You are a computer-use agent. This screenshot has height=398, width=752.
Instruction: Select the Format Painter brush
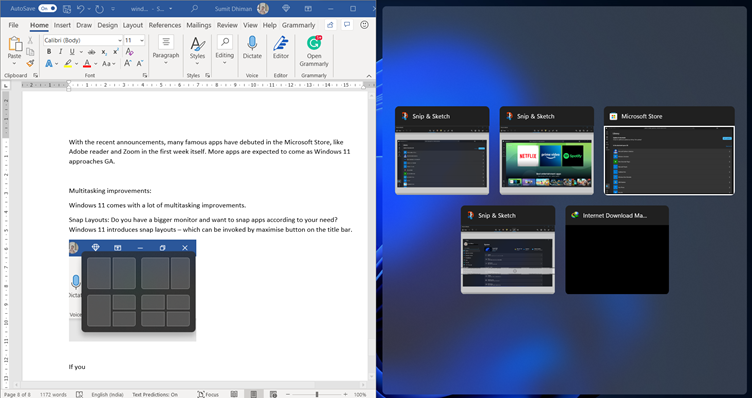point(30,63)
